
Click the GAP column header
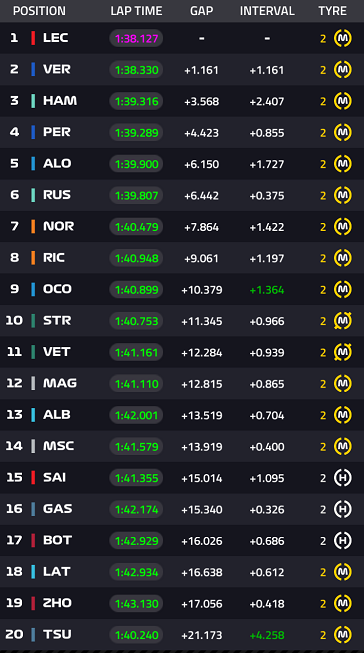(202, 11)
